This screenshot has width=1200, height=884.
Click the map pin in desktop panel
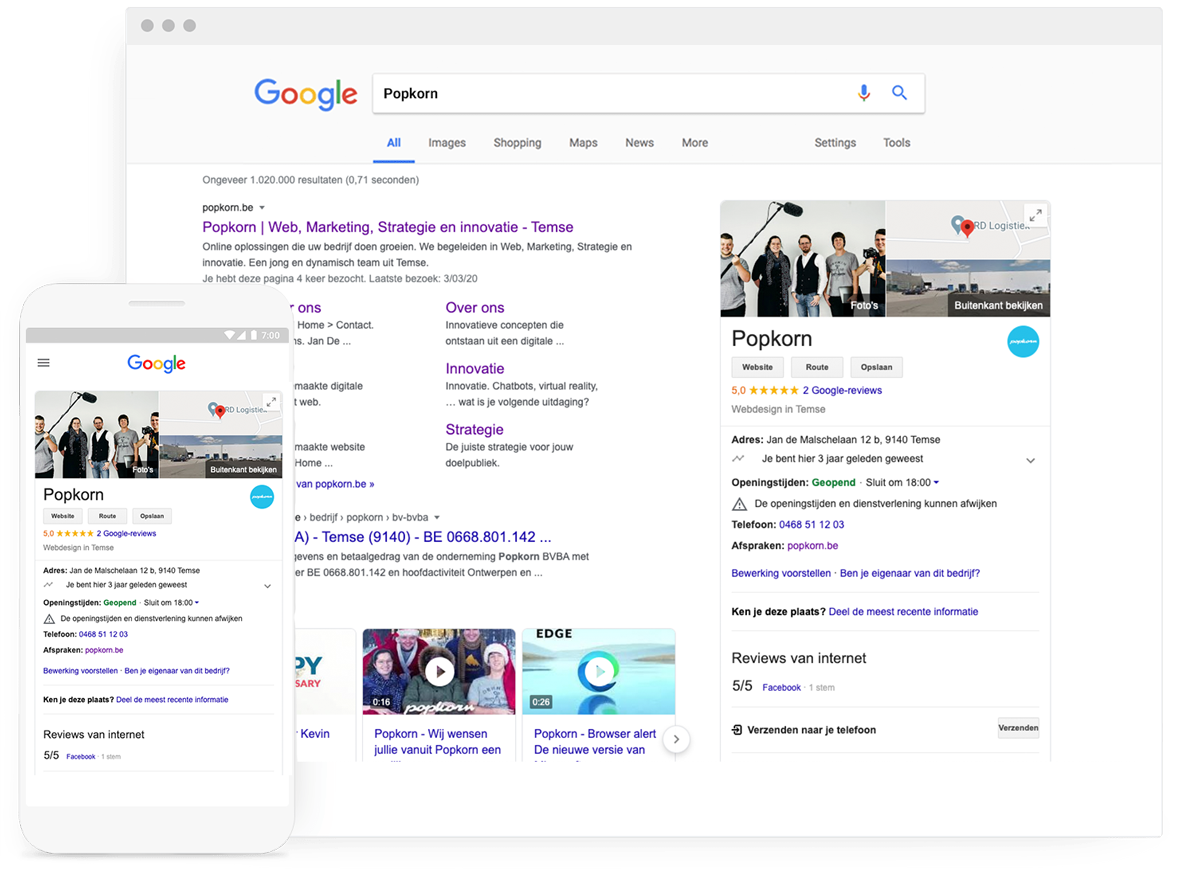(967, 228)
